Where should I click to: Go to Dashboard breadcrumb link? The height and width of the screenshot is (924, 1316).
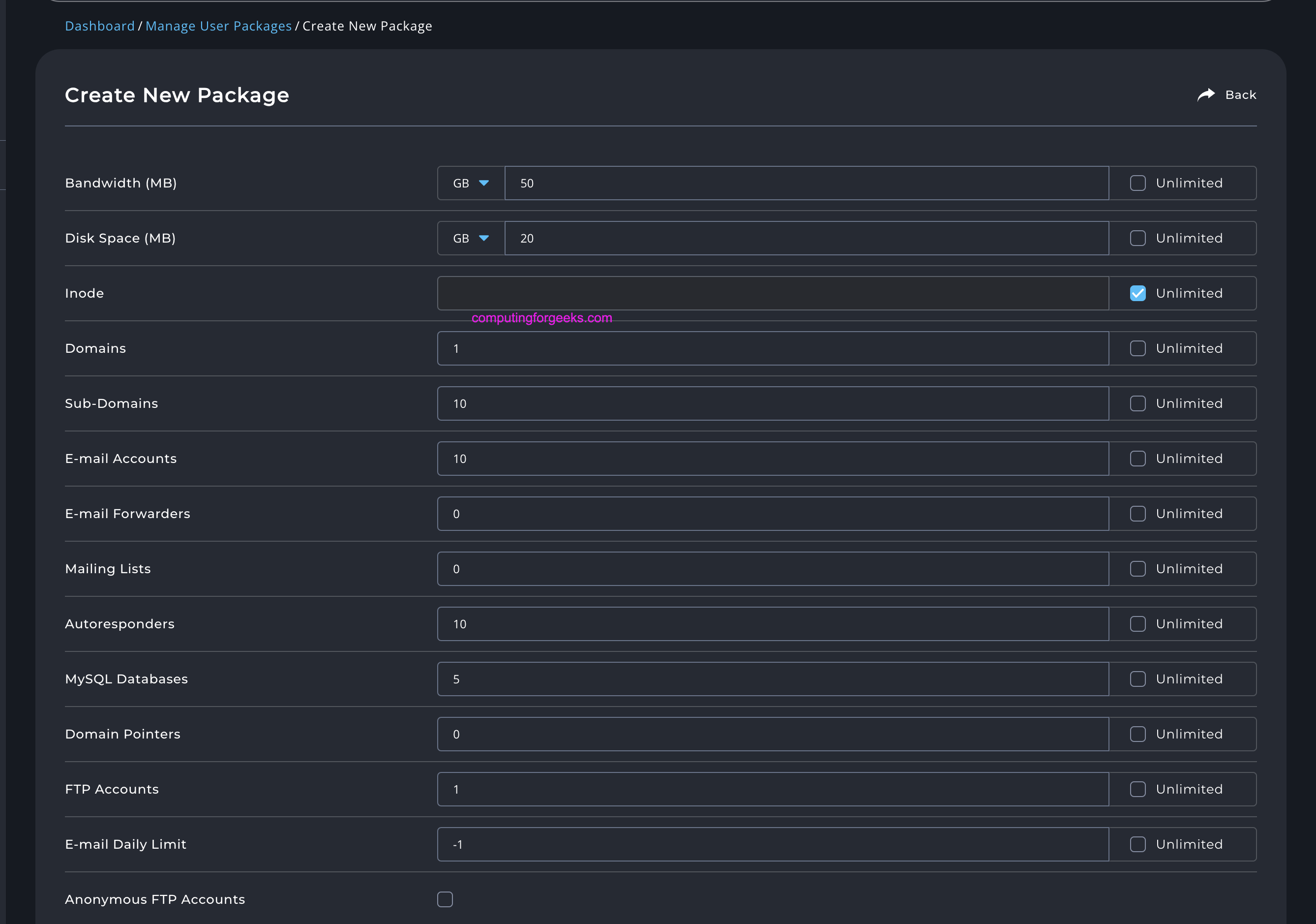[x=100, y=26]
